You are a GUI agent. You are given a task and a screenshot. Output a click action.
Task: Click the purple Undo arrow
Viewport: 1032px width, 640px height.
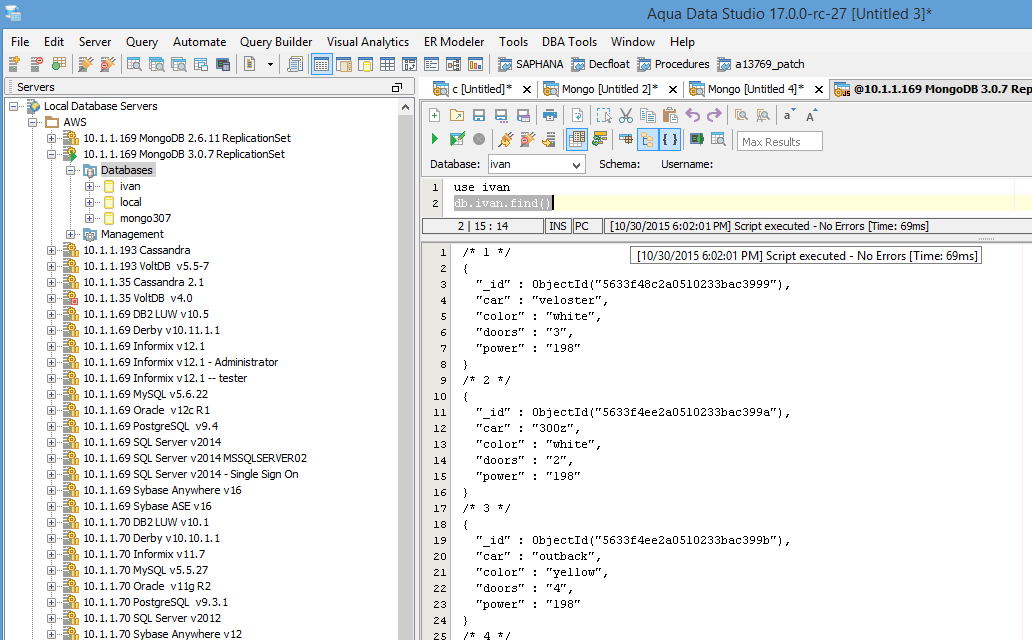[692, 116]
